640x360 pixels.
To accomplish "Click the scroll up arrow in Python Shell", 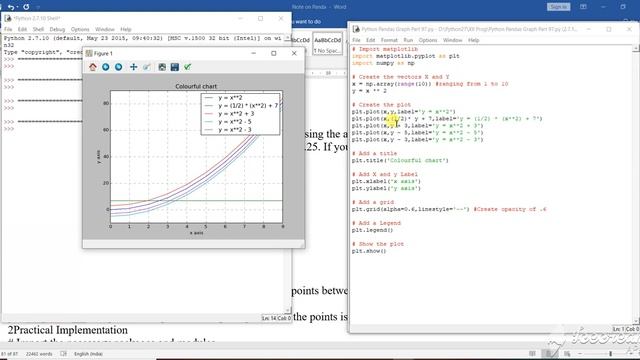I will point(287,38).
